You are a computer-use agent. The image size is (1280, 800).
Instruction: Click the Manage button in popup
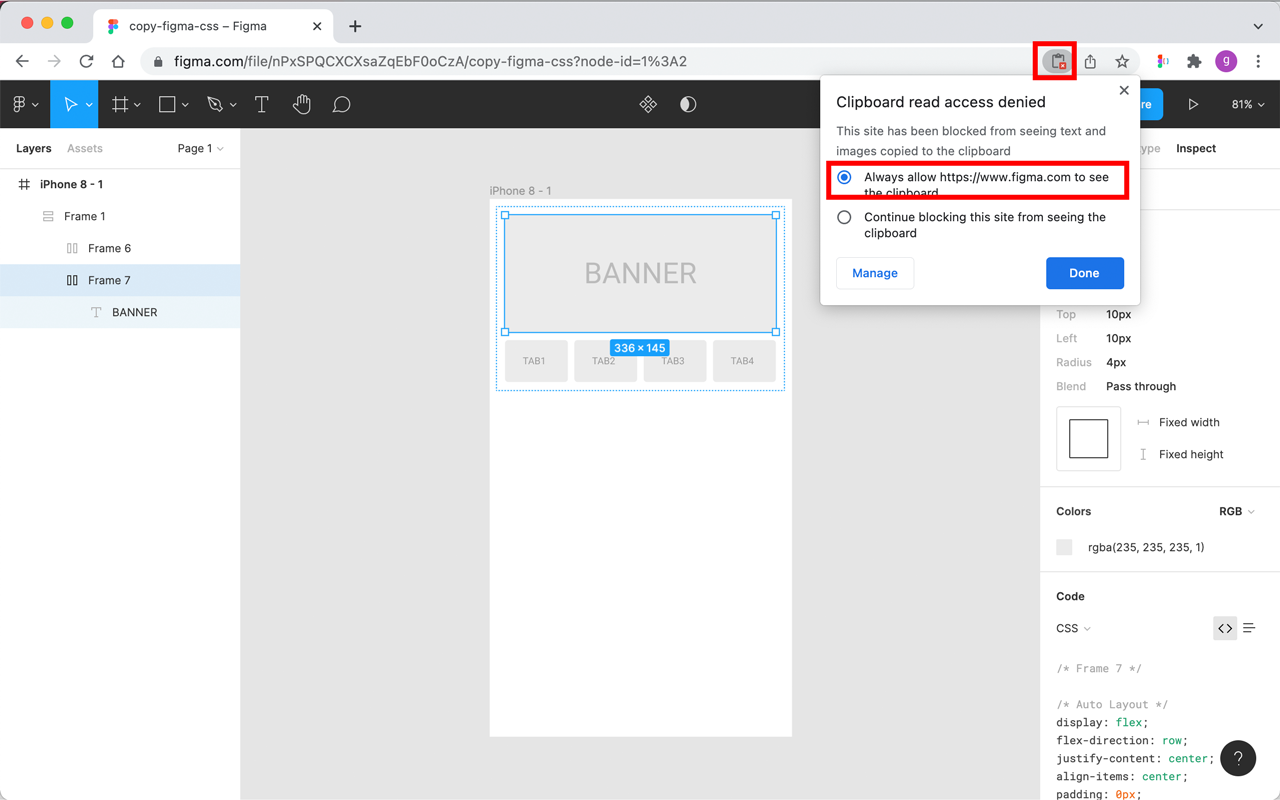[875, 273]
